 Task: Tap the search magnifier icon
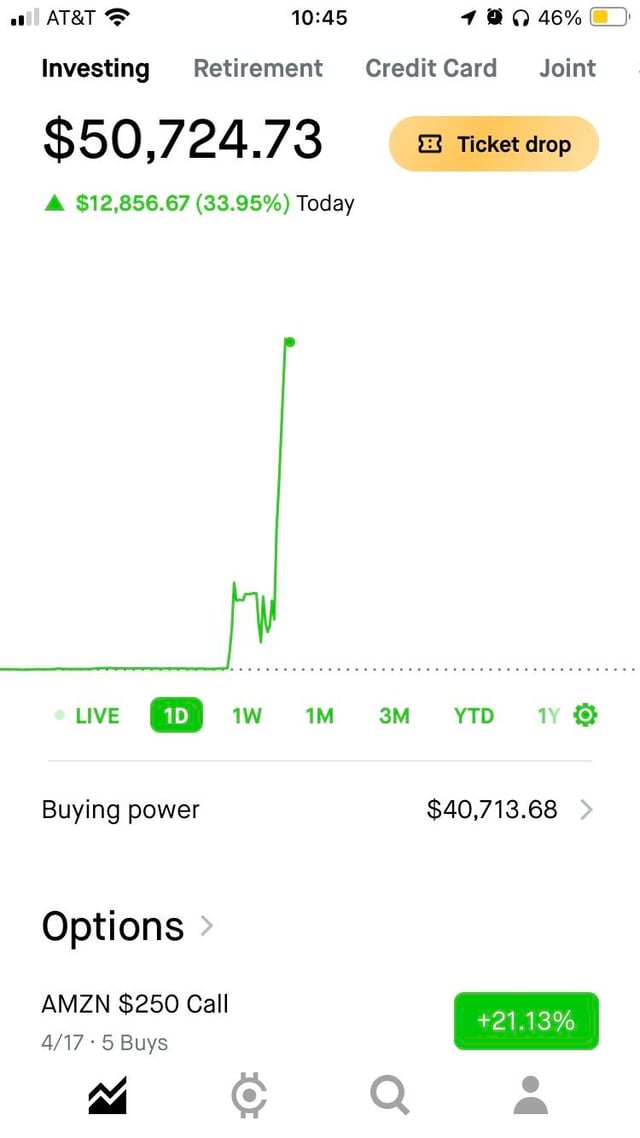(389, 1095)
